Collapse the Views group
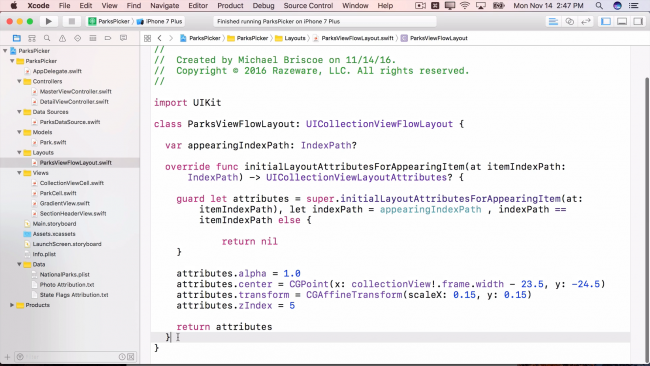Screen dimensions: 650x366 pyautogui.click(x=19, y=173)
